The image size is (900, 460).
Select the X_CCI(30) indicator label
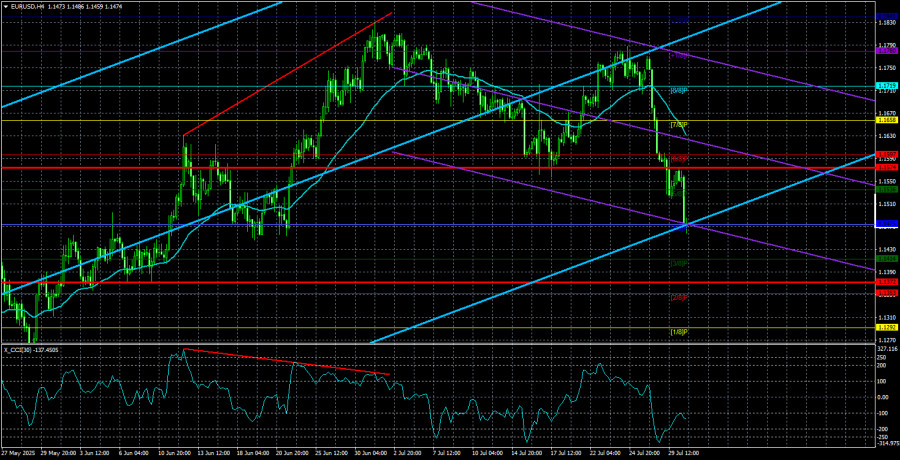[x=18, y=349]
